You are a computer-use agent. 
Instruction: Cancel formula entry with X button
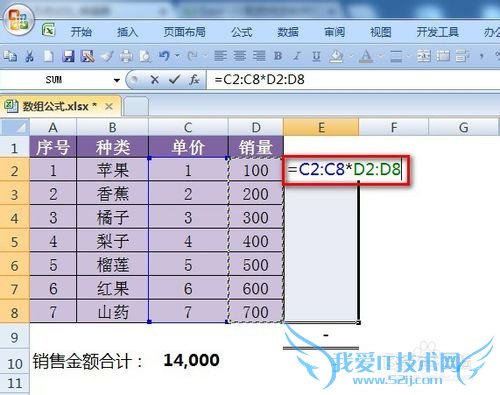click(x=154, y=80)
